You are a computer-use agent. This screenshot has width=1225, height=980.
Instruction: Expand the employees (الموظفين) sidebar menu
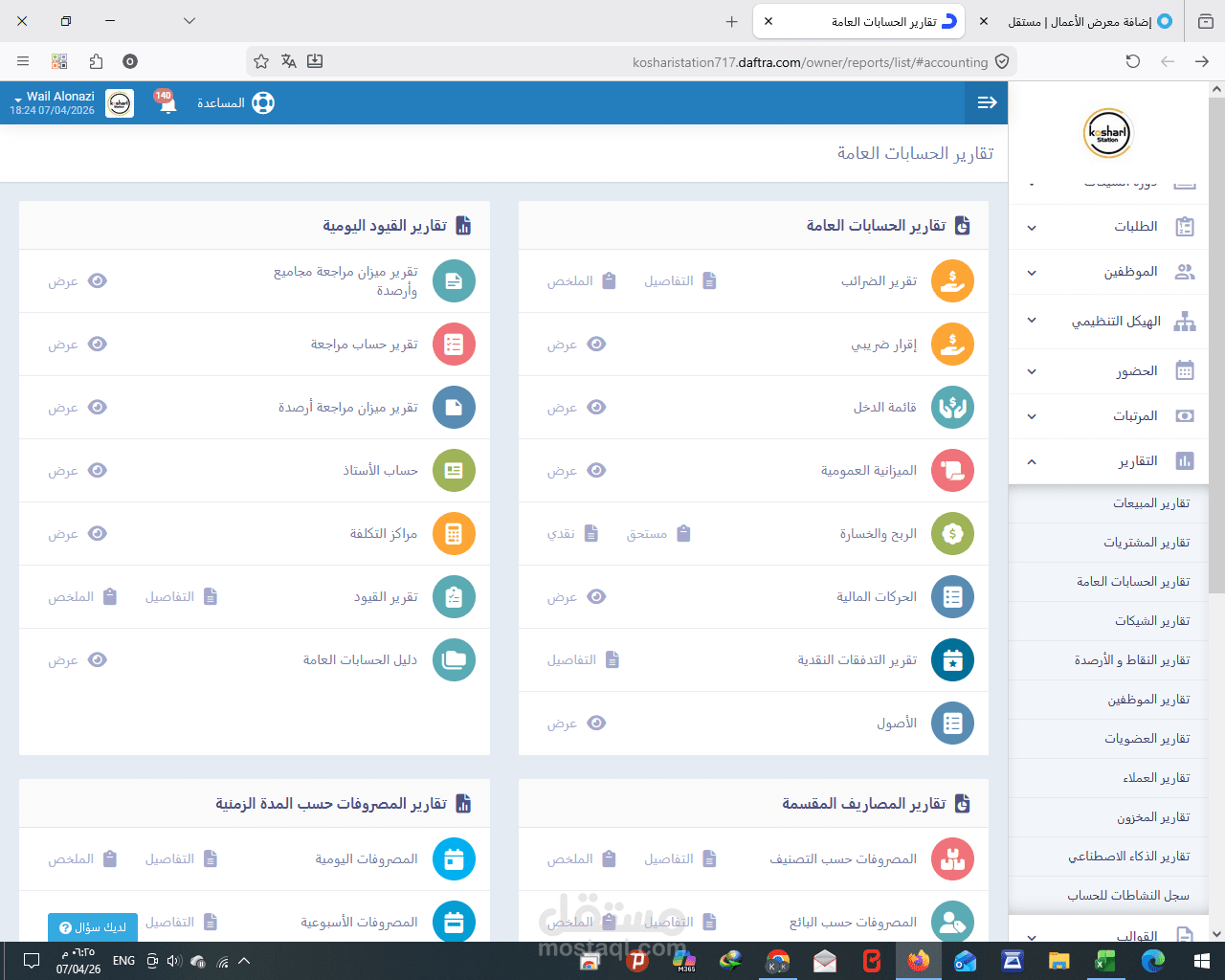[1108, 272]
